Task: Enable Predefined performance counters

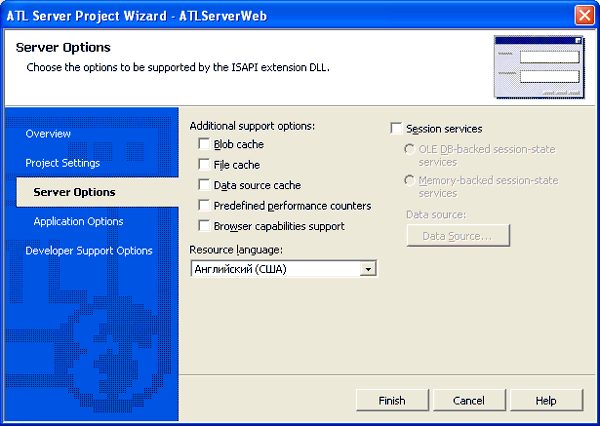Action: [205, 206]
